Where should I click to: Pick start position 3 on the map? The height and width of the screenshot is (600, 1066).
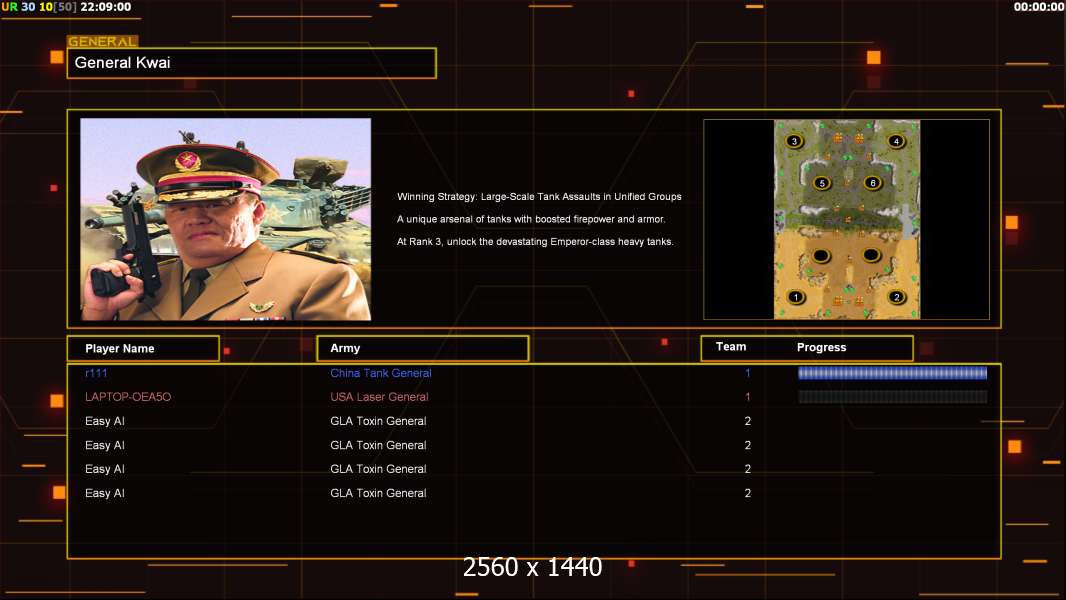(794, 141)
